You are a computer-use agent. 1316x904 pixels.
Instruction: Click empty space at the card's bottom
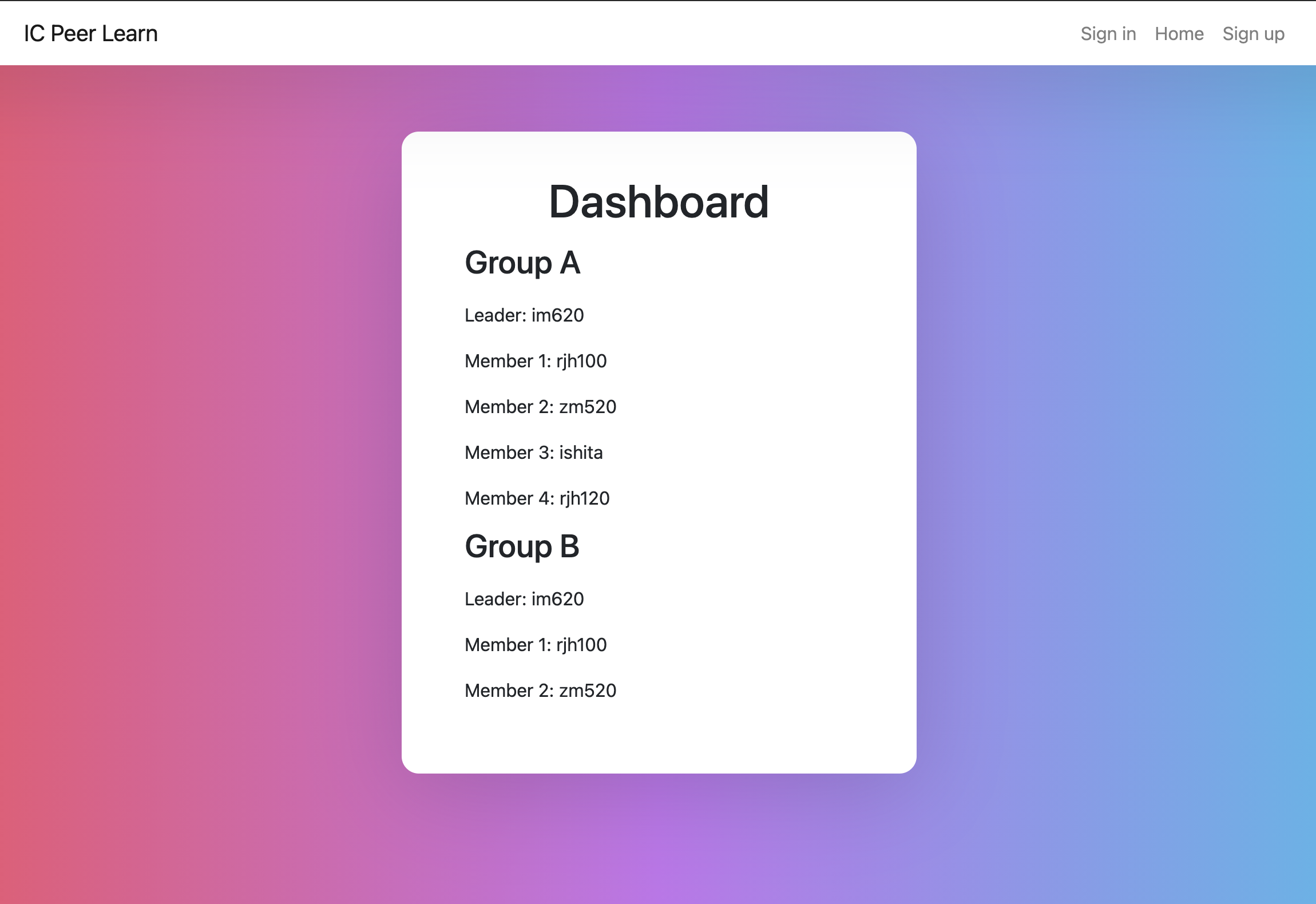coord(659,741)
